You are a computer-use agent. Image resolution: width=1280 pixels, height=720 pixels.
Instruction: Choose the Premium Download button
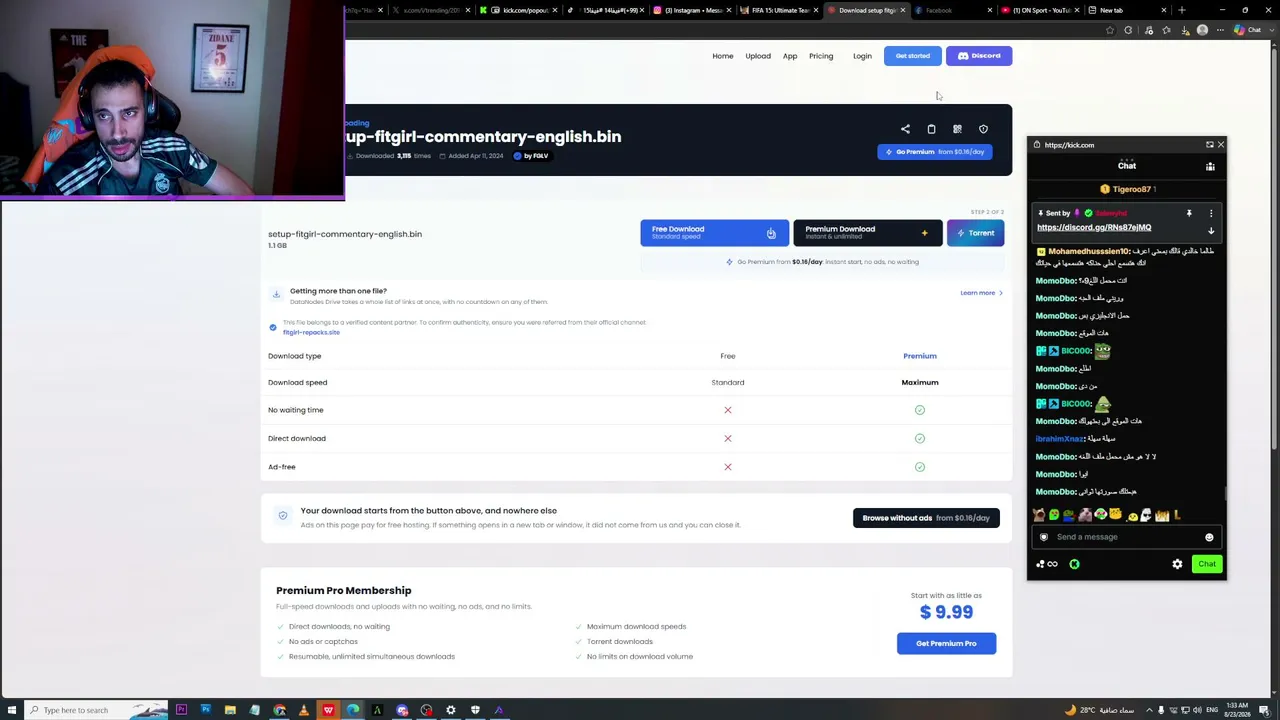[867, 233]
